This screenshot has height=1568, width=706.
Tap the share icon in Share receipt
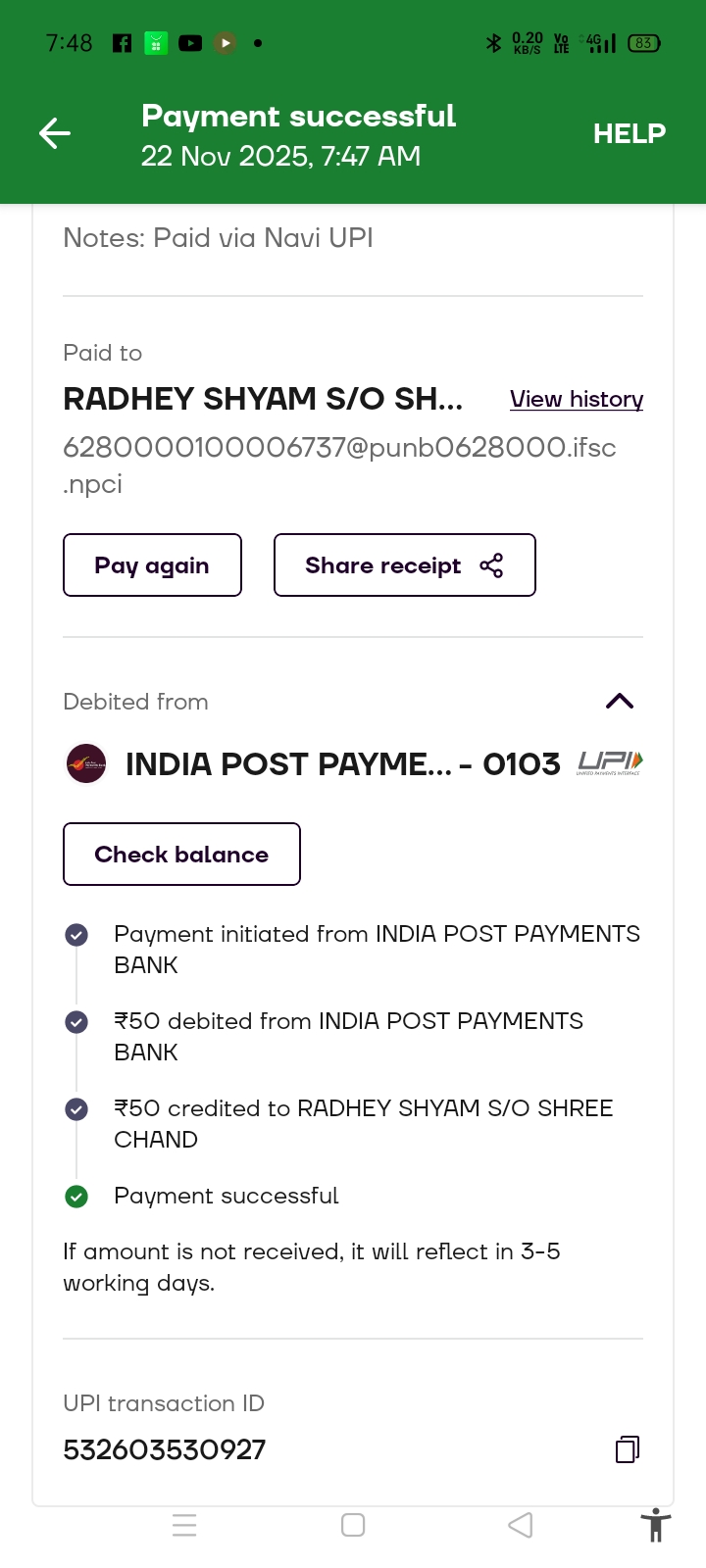491,565
